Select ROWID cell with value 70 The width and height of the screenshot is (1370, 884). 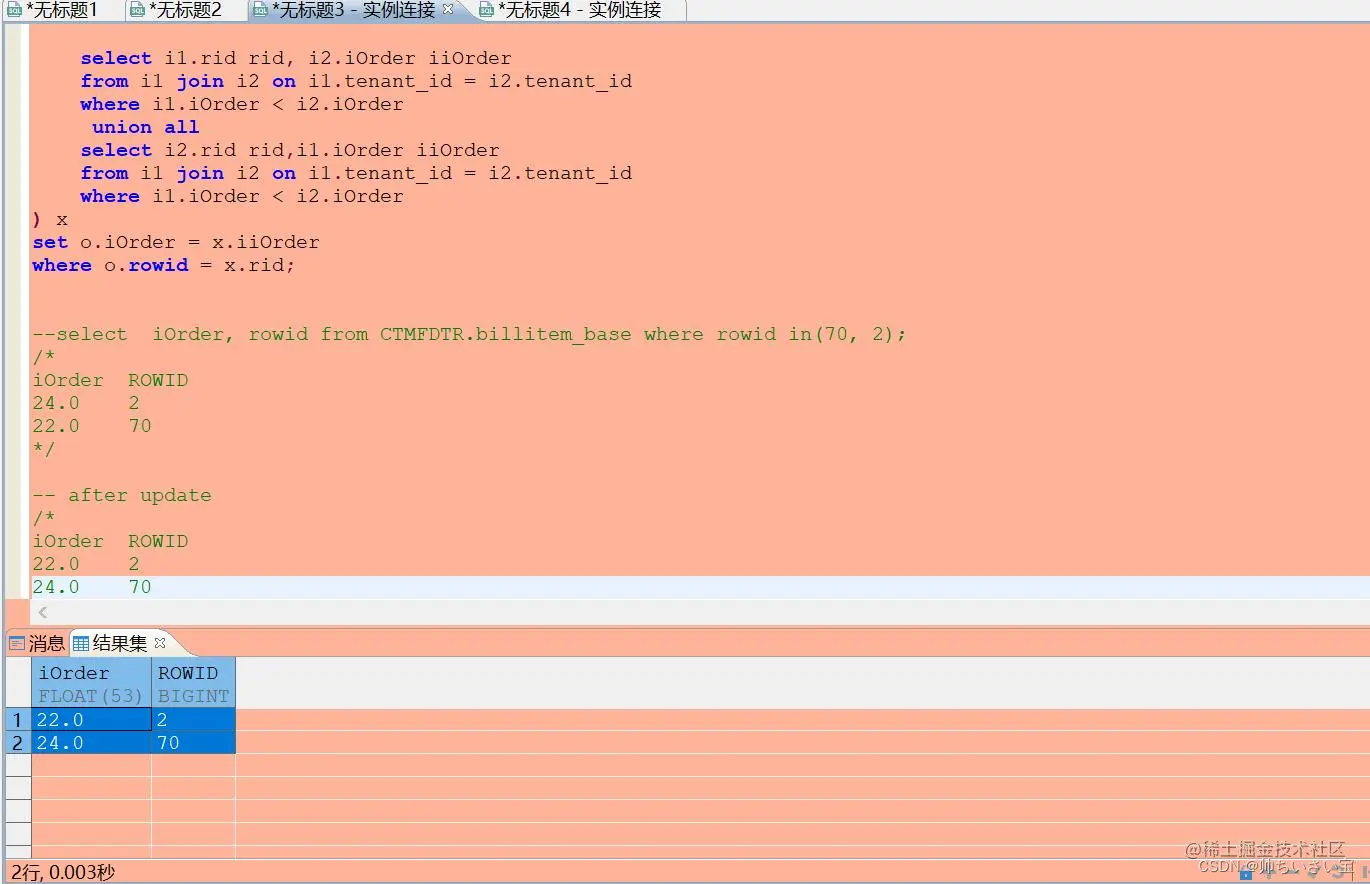click(x=193, y=743)
